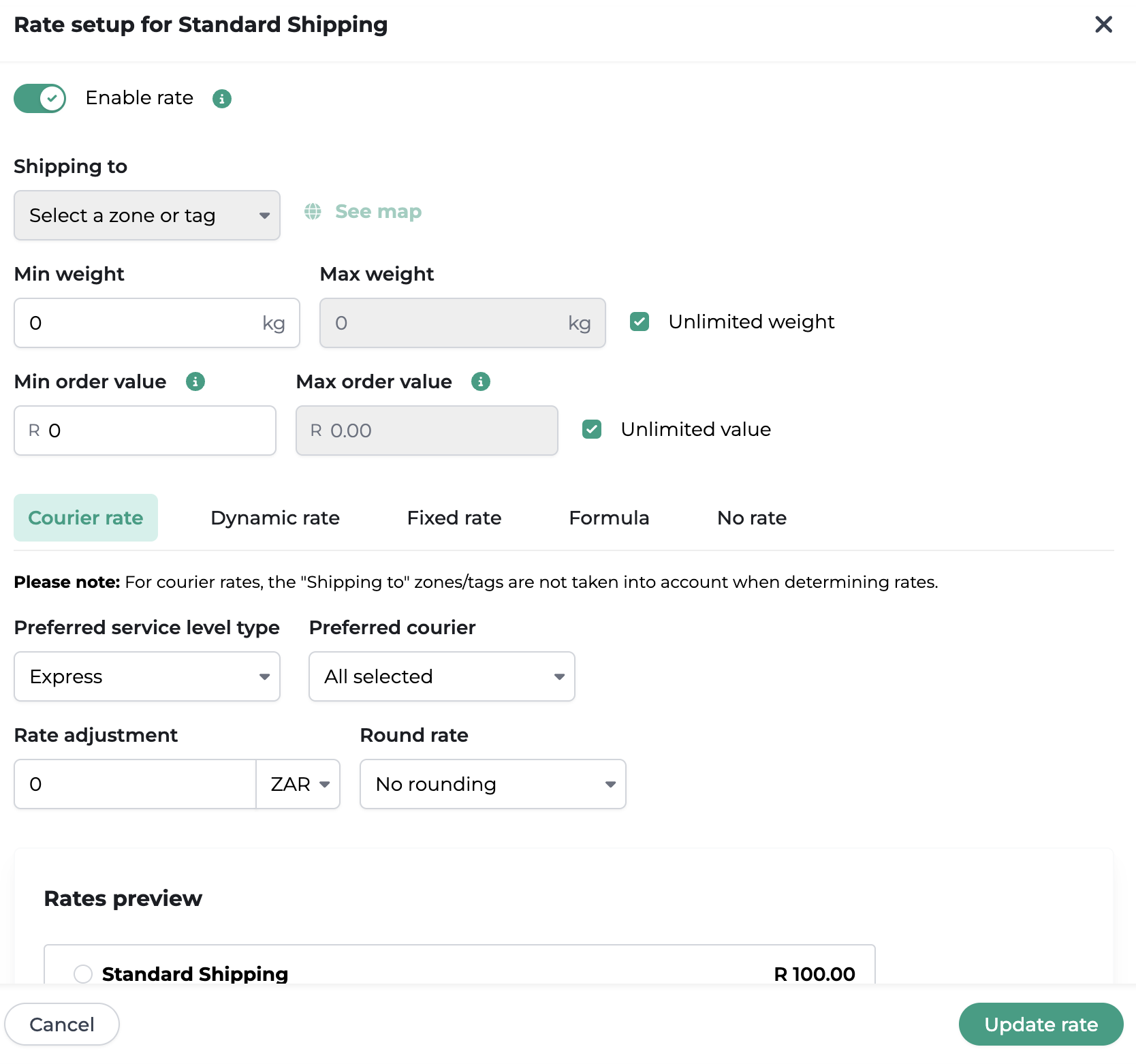Screen dimensions: 1136x1064
Task: Click the Update rate button
Action: tap(1041, 1024)
